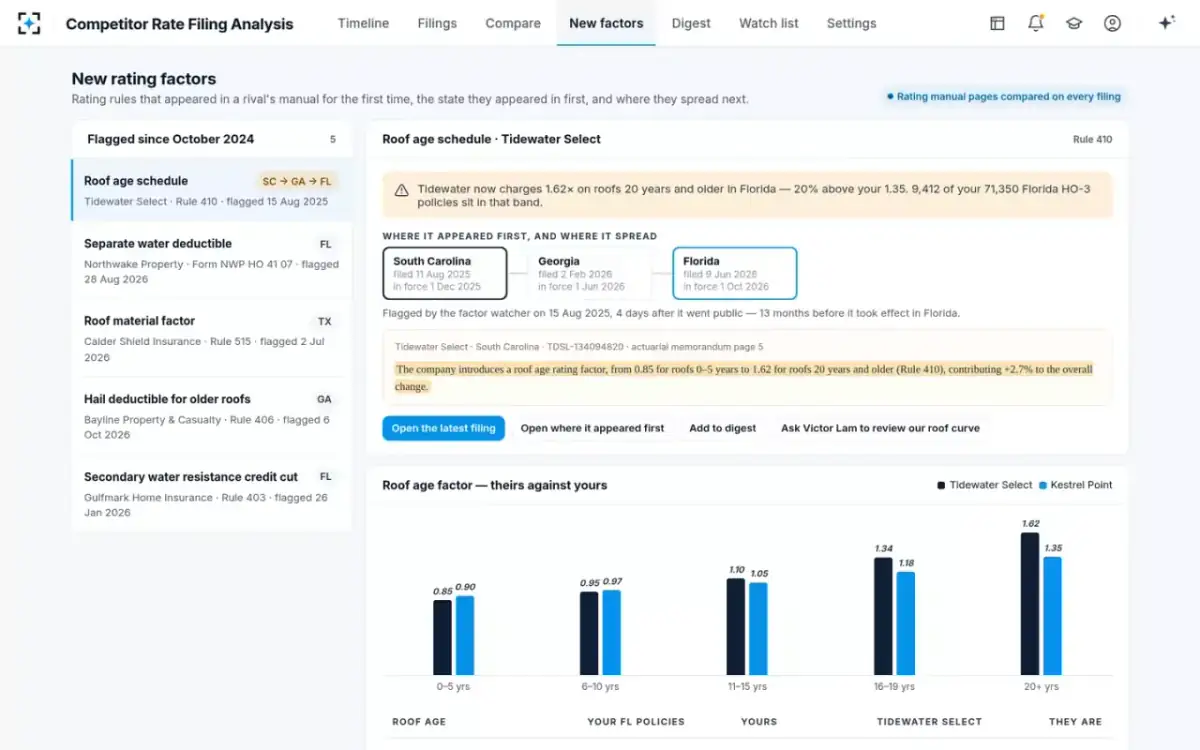
Task: Open the Compare tab
Action: tap(513, 23)
